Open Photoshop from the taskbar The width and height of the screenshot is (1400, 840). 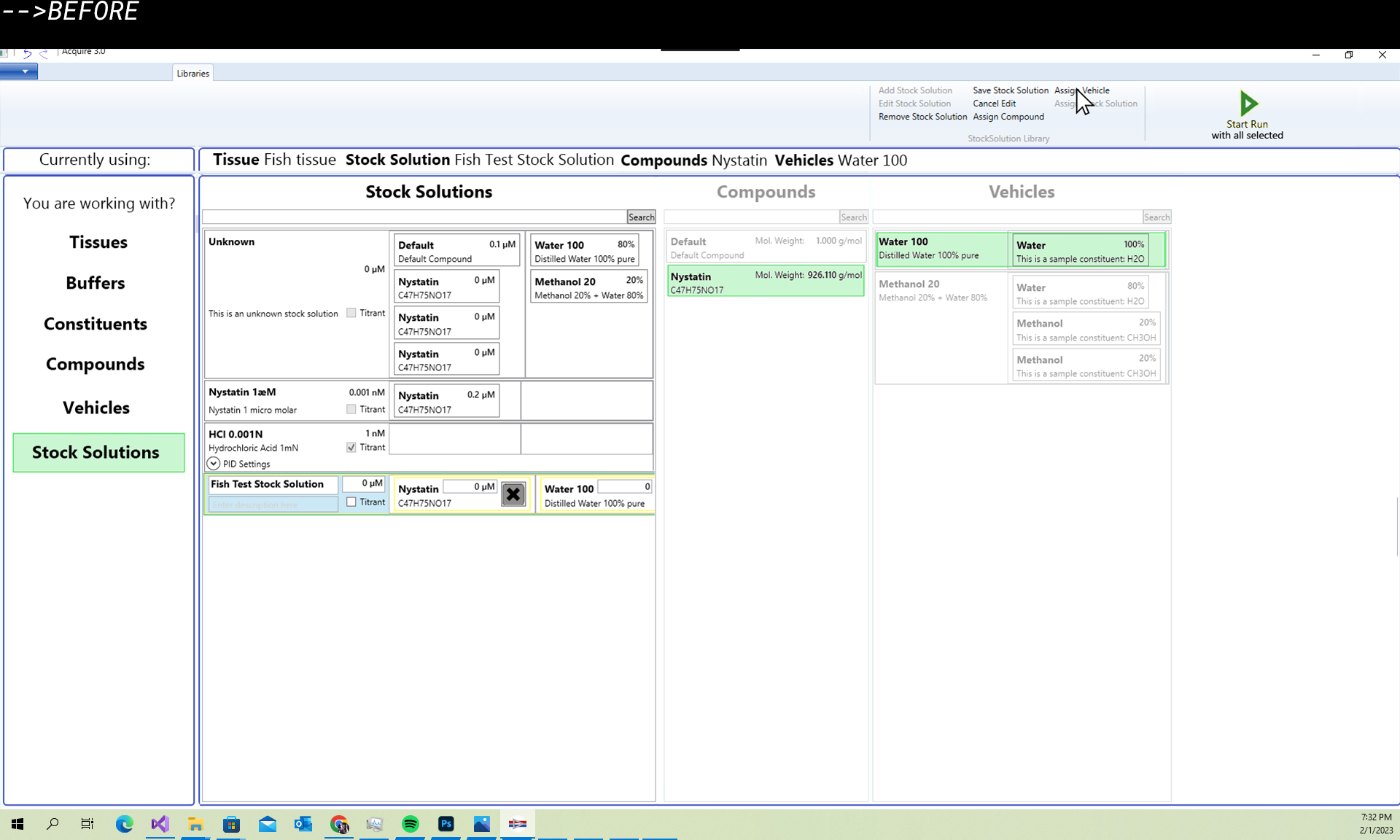pyautogui.click(x=446, y=824)
